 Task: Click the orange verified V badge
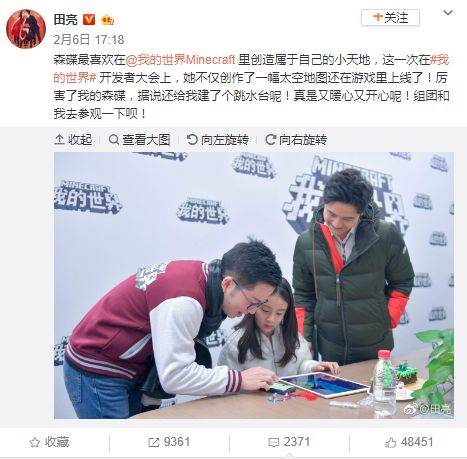click(x=89, y=20)
